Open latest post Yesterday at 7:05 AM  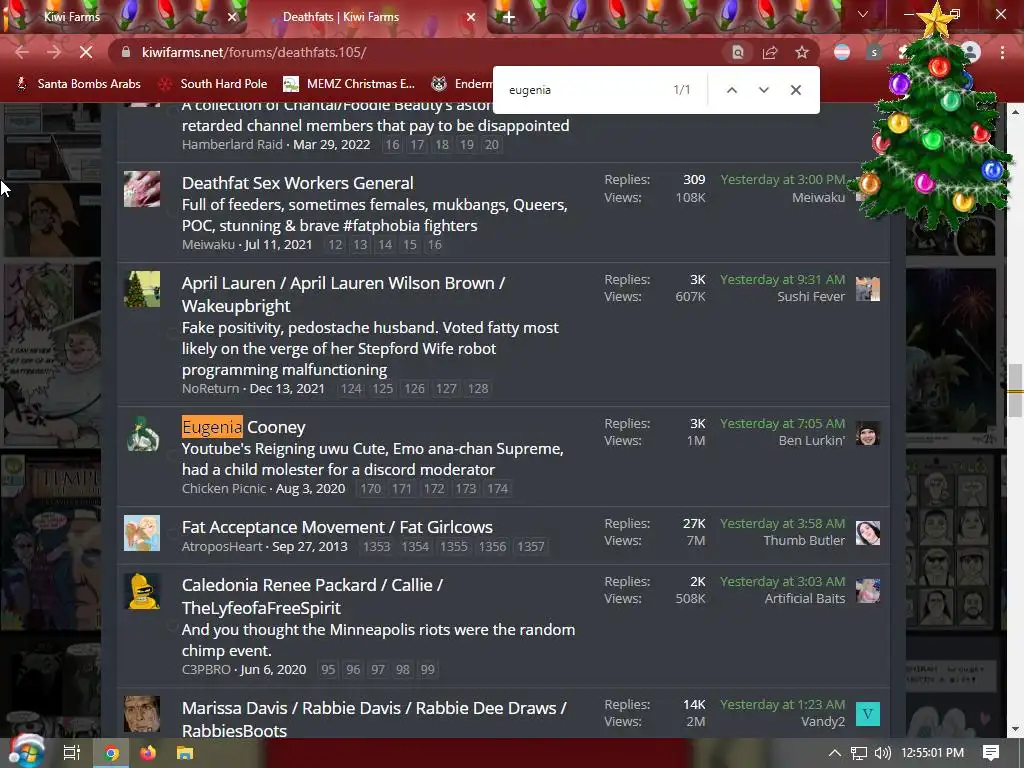(x=782, y=424)
